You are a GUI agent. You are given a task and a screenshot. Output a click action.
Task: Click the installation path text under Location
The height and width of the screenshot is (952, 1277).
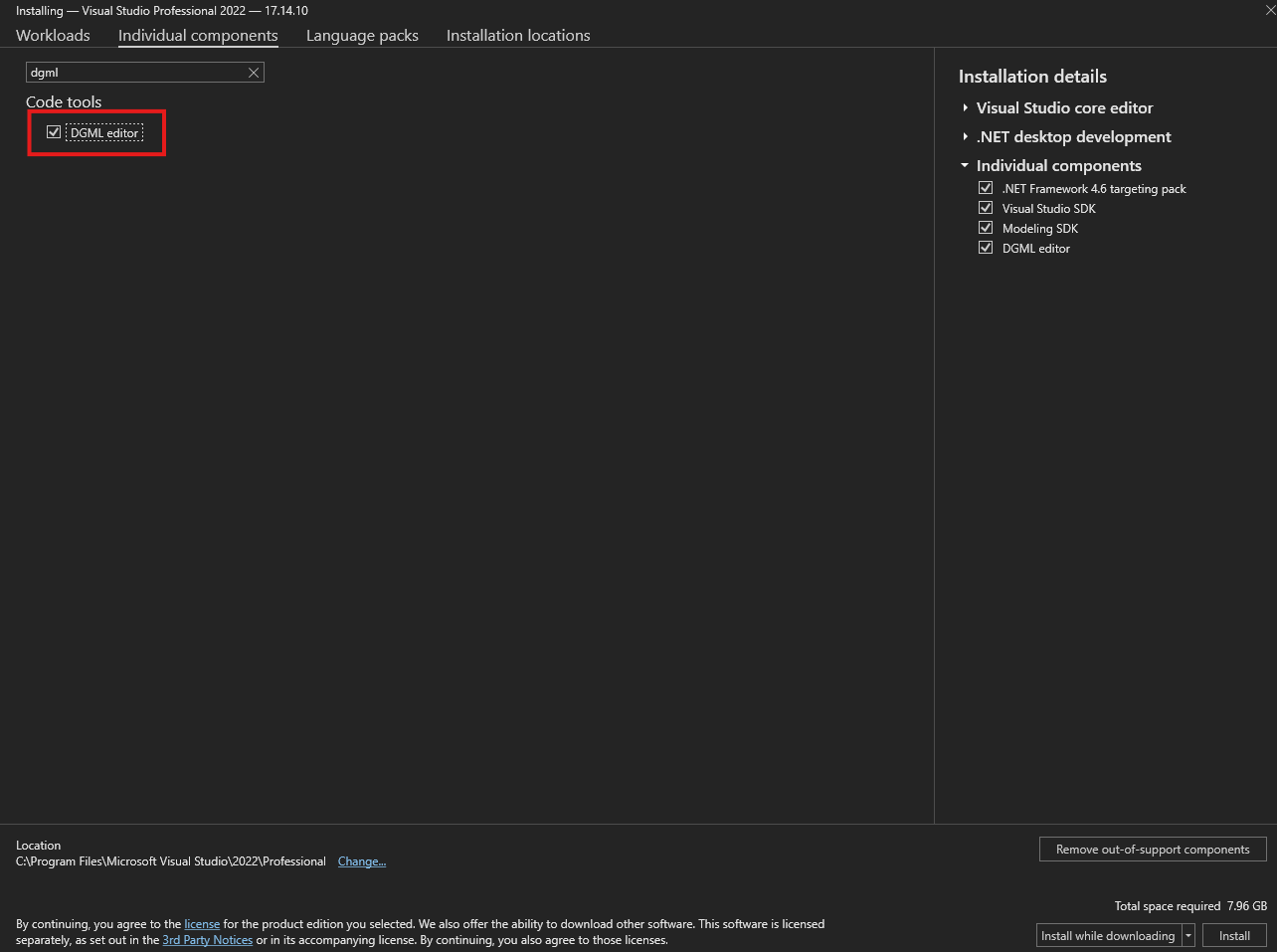(171, 861)
